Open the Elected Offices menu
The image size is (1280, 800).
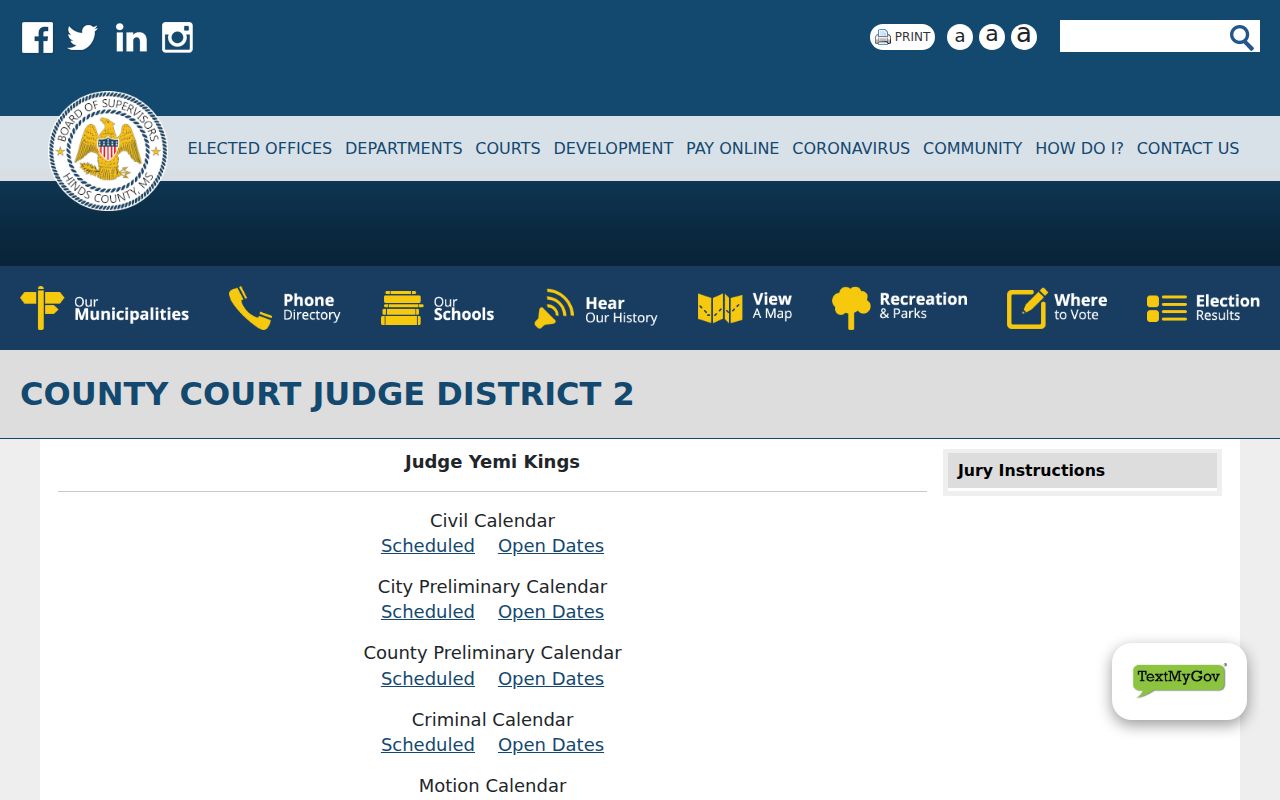tap(260, 148)
